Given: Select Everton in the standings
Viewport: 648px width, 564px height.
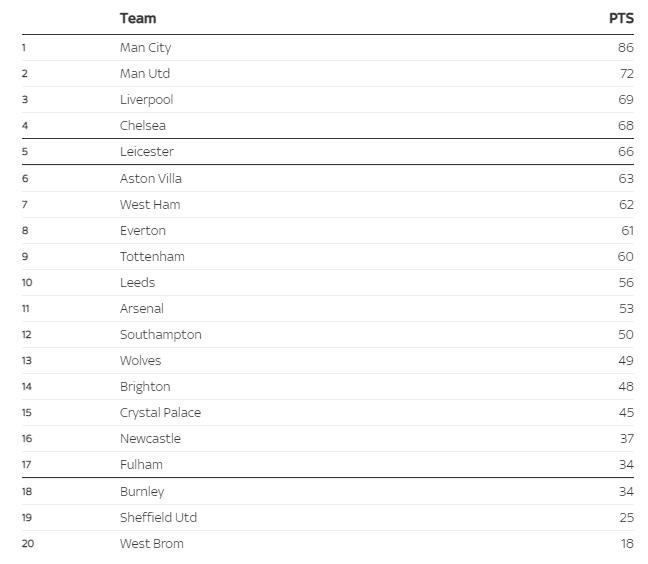Looking at the screenshot, I should [x=143, y=231].
